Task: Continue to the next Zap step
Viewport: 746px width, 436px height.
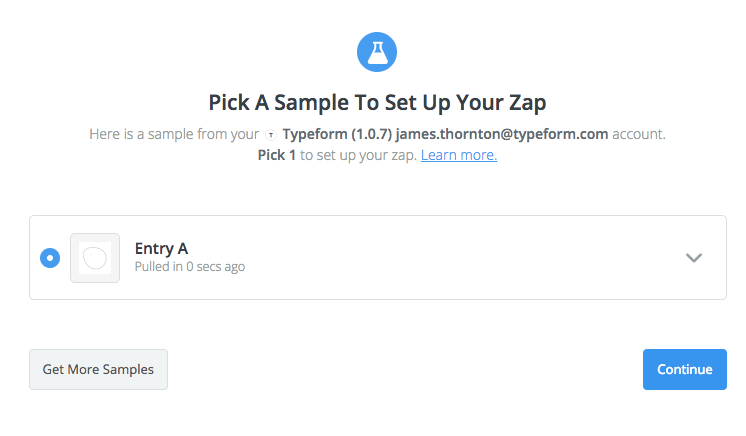Action: pos(685,369)
